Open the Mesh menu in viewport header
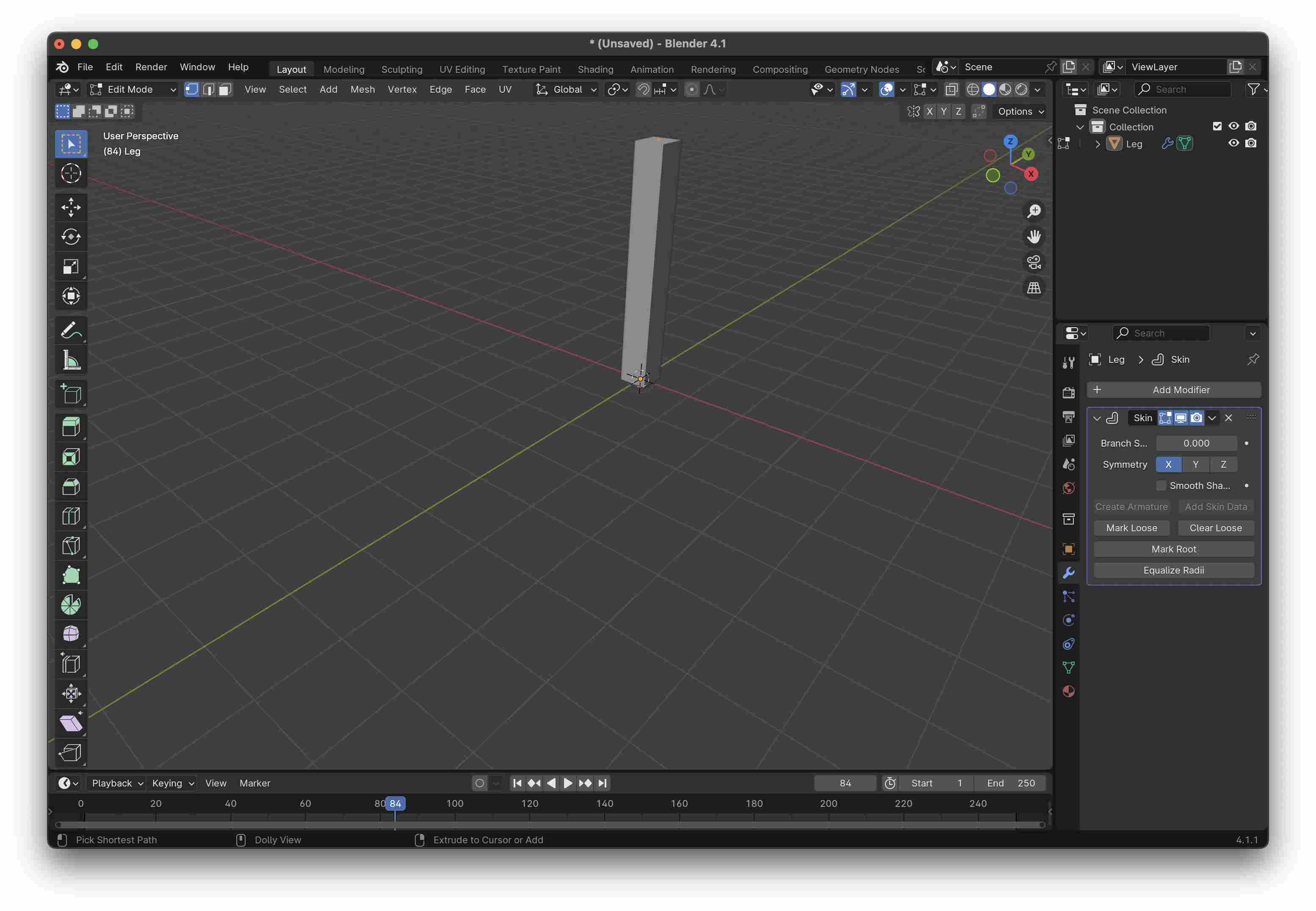This screenshot has height=911, width=1316. [x=362, y=90]
